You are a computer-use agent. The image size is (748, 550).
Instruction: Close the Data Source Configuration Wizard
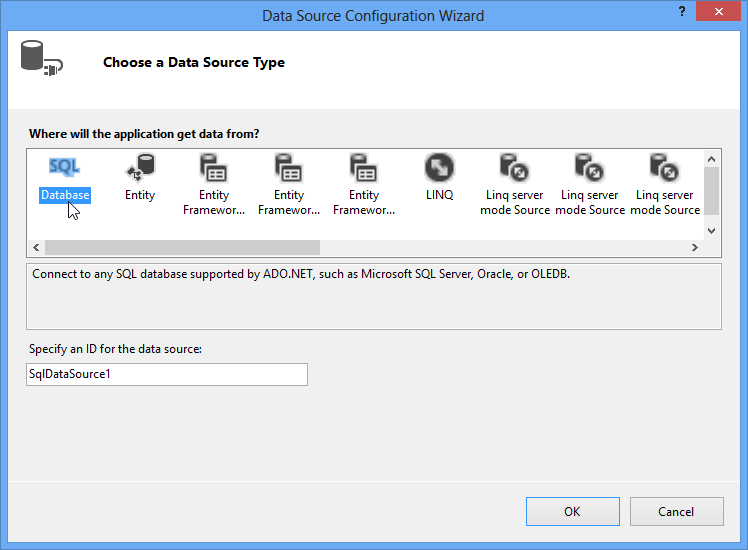tap(718, 11)
